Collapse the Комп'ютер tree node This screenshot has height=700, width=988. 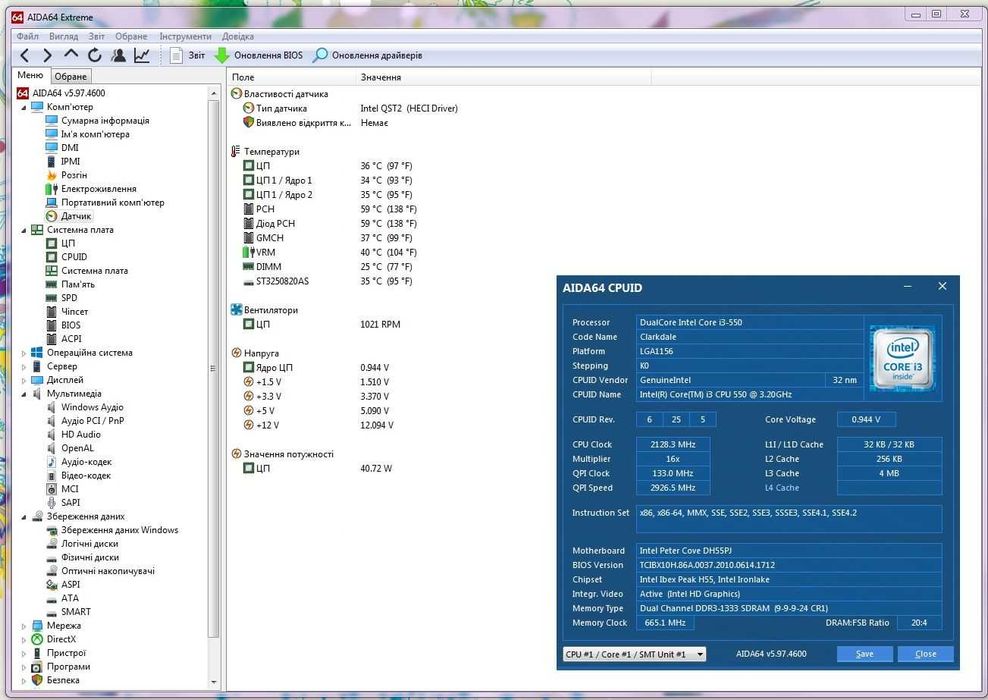pos(24,107)
